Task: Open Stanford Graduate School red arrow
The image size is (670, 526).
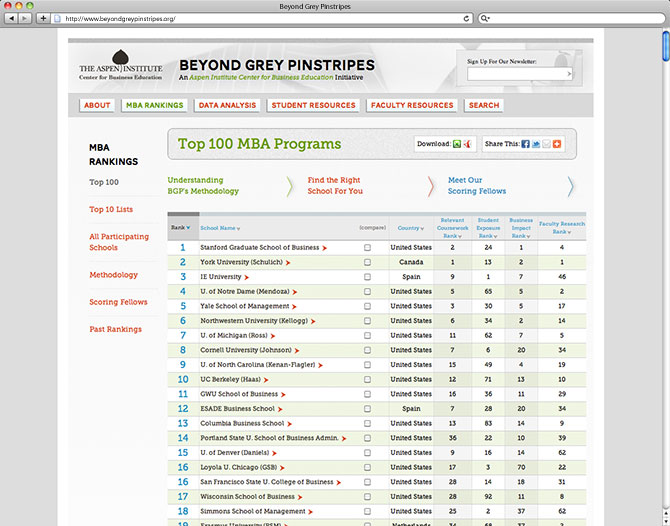Action: coord(324,248)
